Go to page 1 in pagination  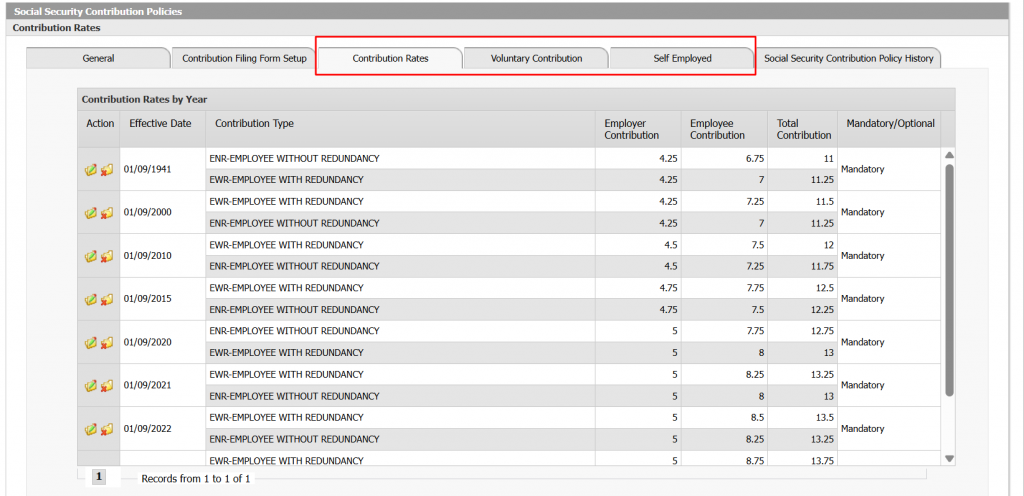99,477
